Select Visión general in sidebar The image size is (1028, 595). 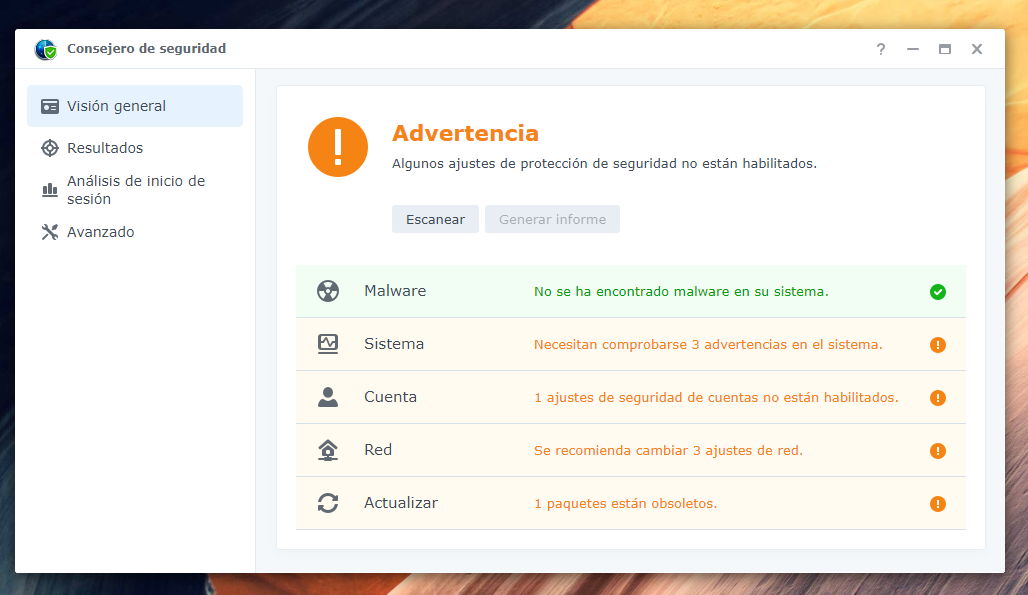pos(134,106)
